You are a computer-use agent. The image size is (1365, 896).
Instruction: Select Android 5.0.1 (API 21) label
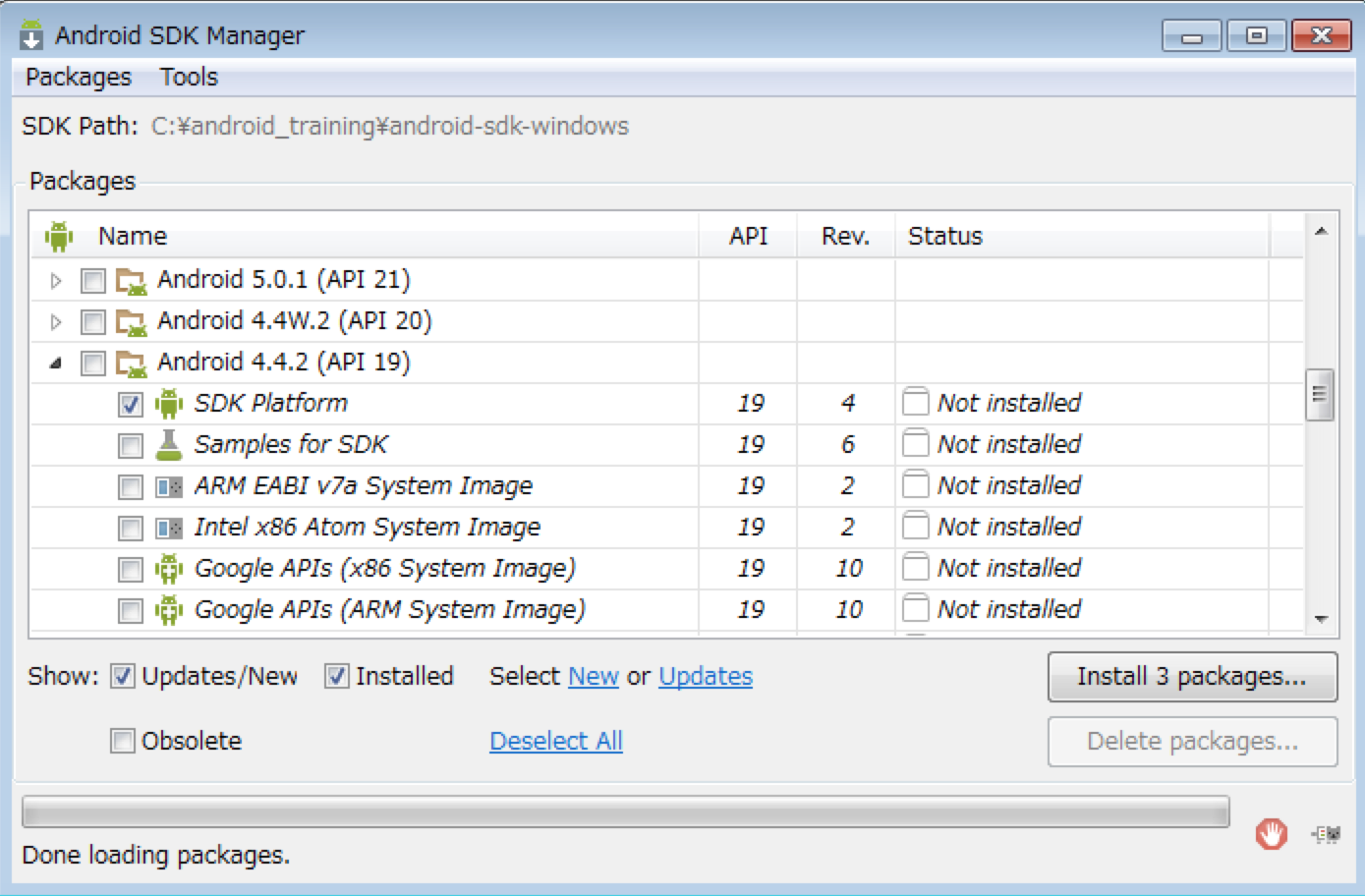tap(284, 279)
